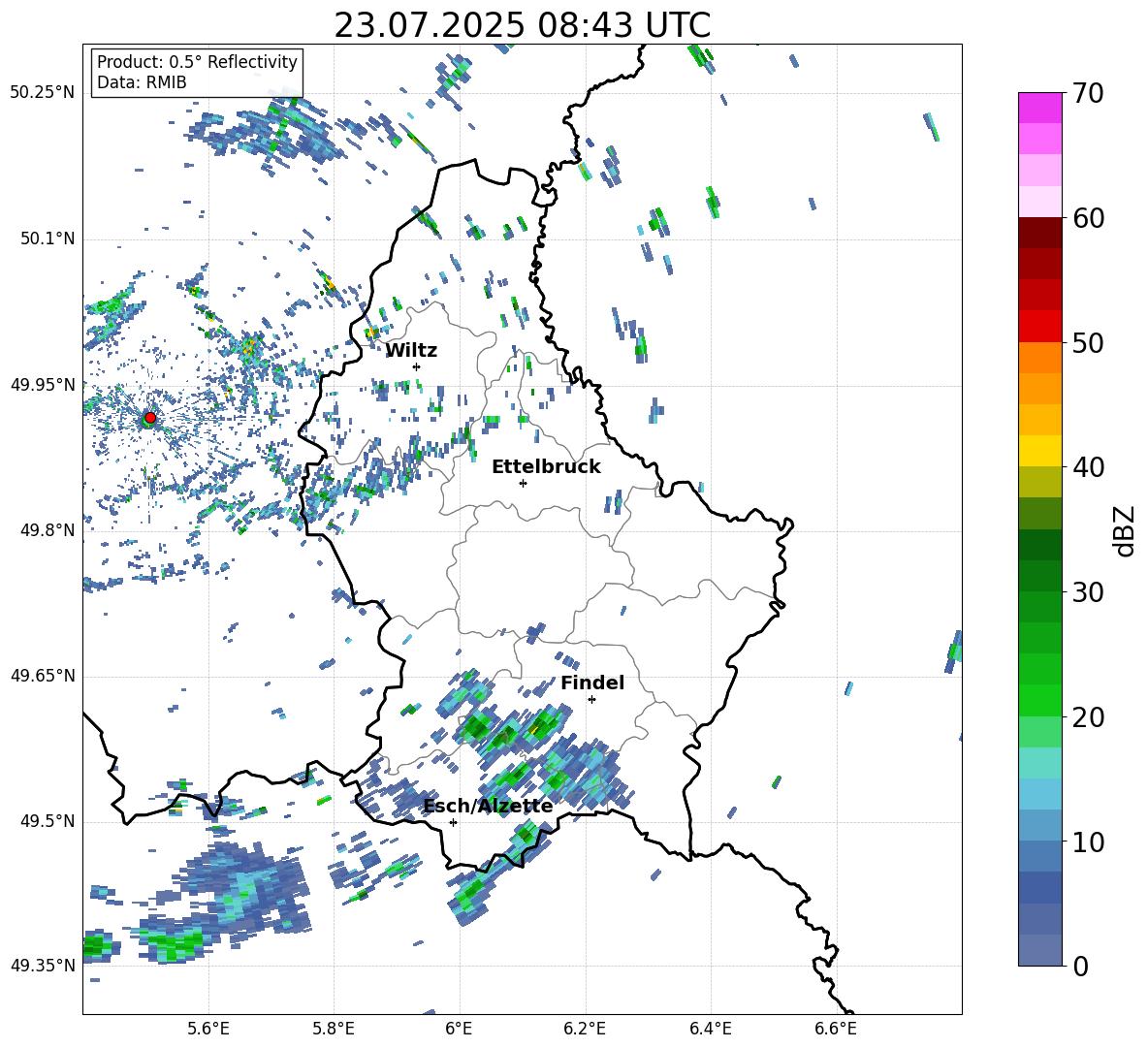This screenshot has height=1048, width=1148.
Task: Select the 'Ettelbruck' map label
Action: [546, 467]
